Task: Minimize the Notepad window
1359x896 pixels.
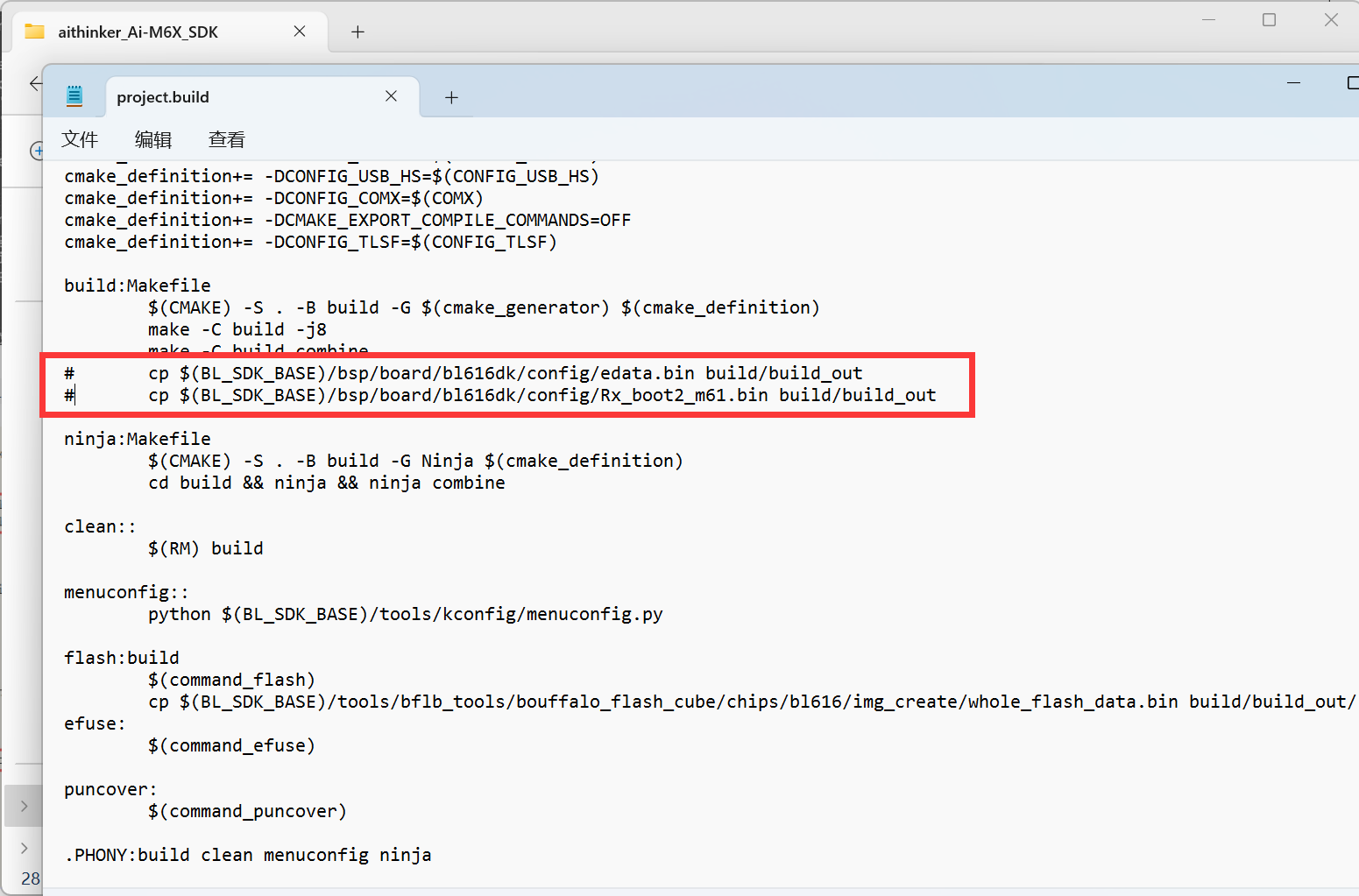Action: pos(1293,82)
